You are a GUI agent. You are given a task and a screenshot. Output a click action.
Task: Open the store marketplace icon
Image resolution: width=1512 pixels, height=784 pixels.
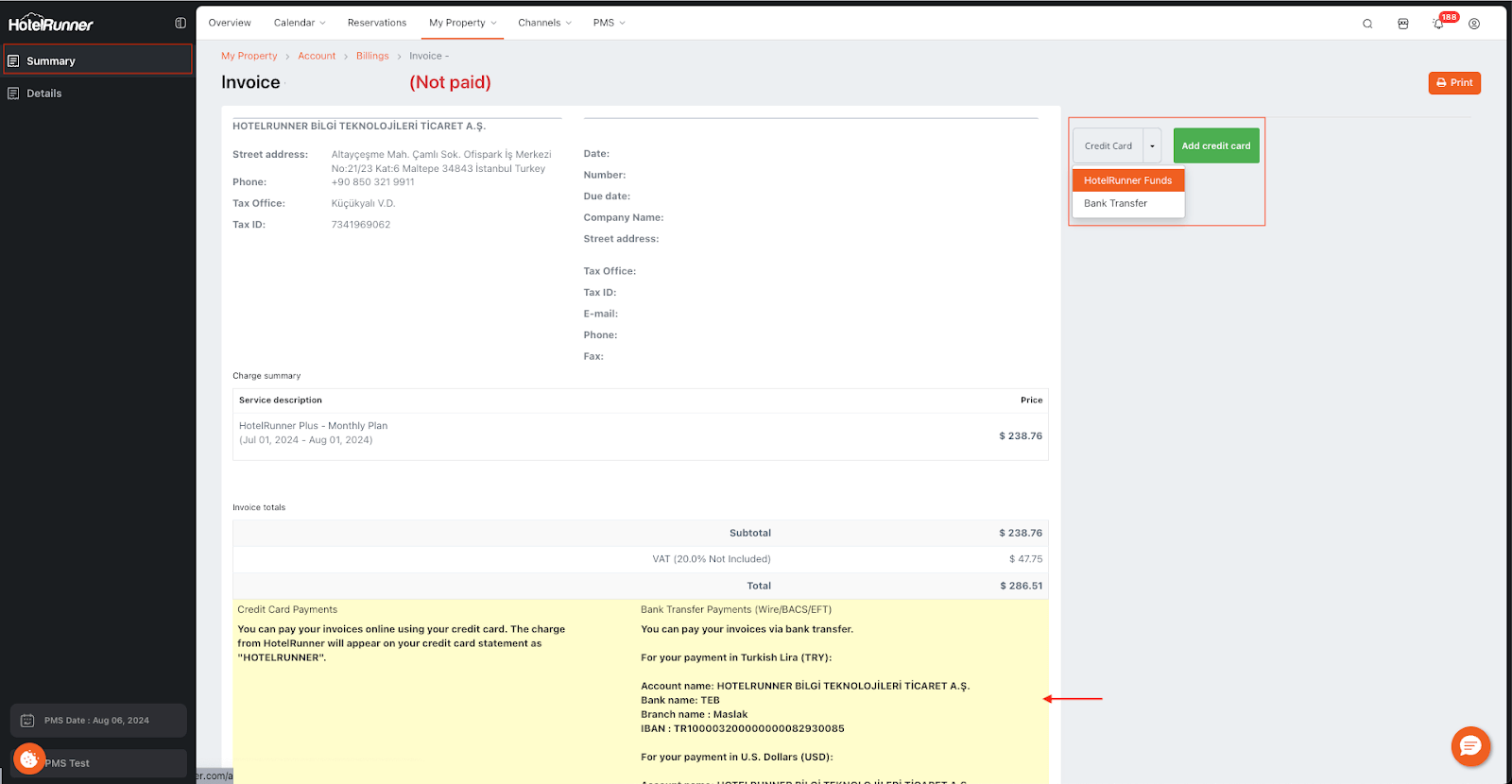[1402, 24]
